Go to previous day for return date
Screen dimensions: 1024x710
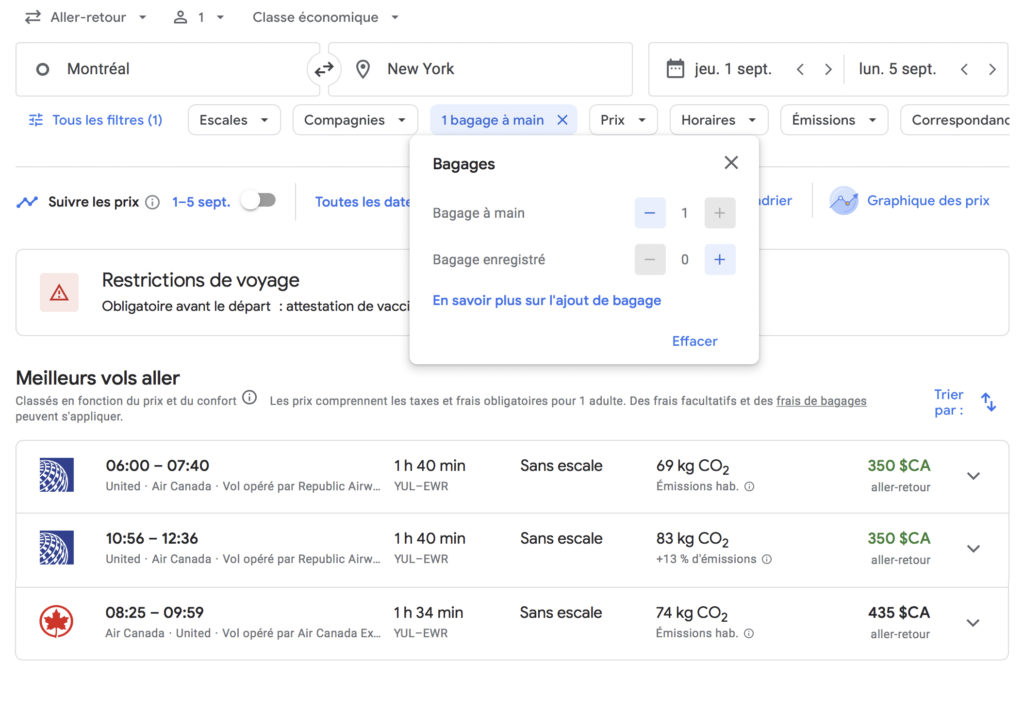point(964,69)
